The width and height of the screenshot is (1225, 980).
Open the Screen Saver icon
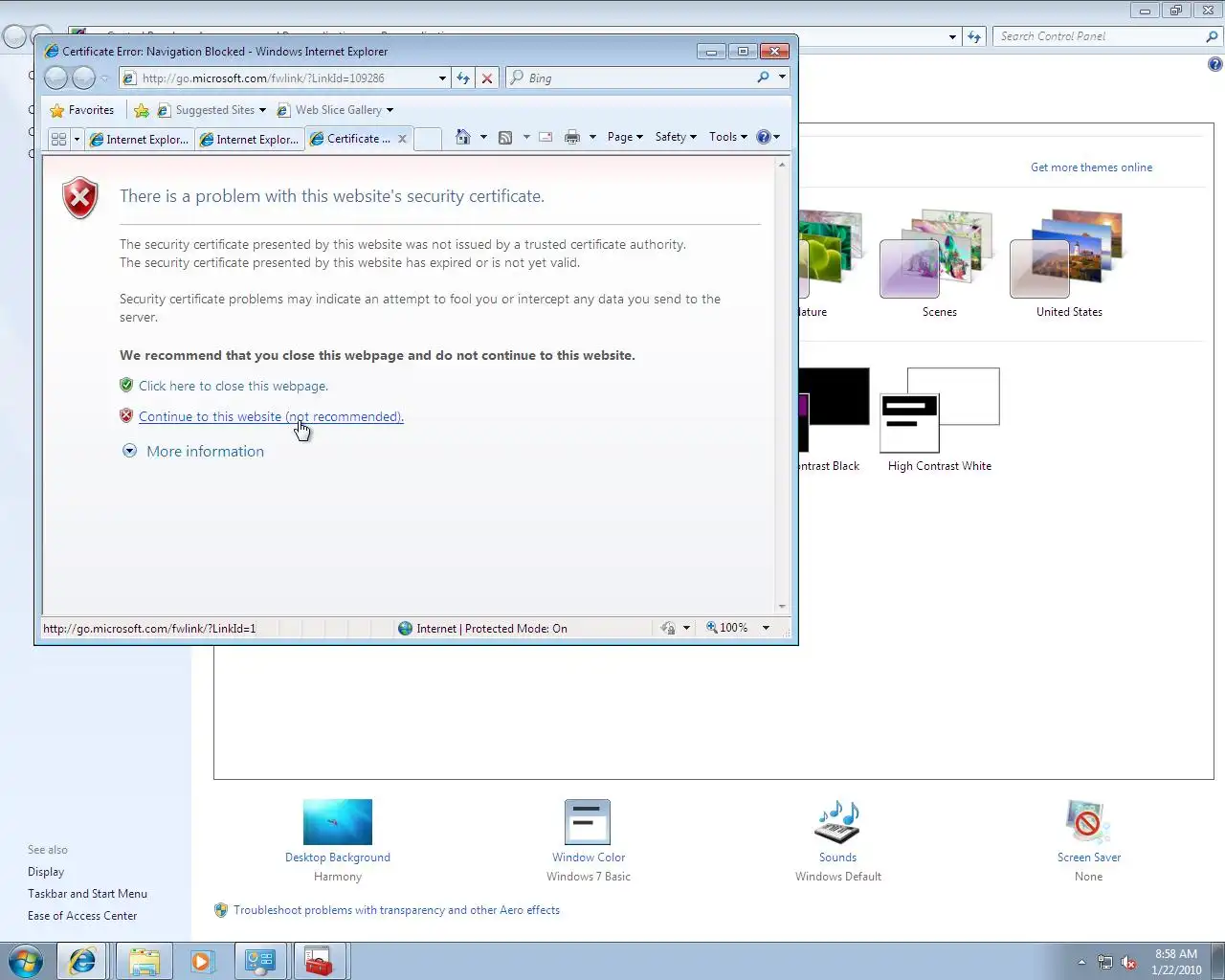tap(1088, 822)
